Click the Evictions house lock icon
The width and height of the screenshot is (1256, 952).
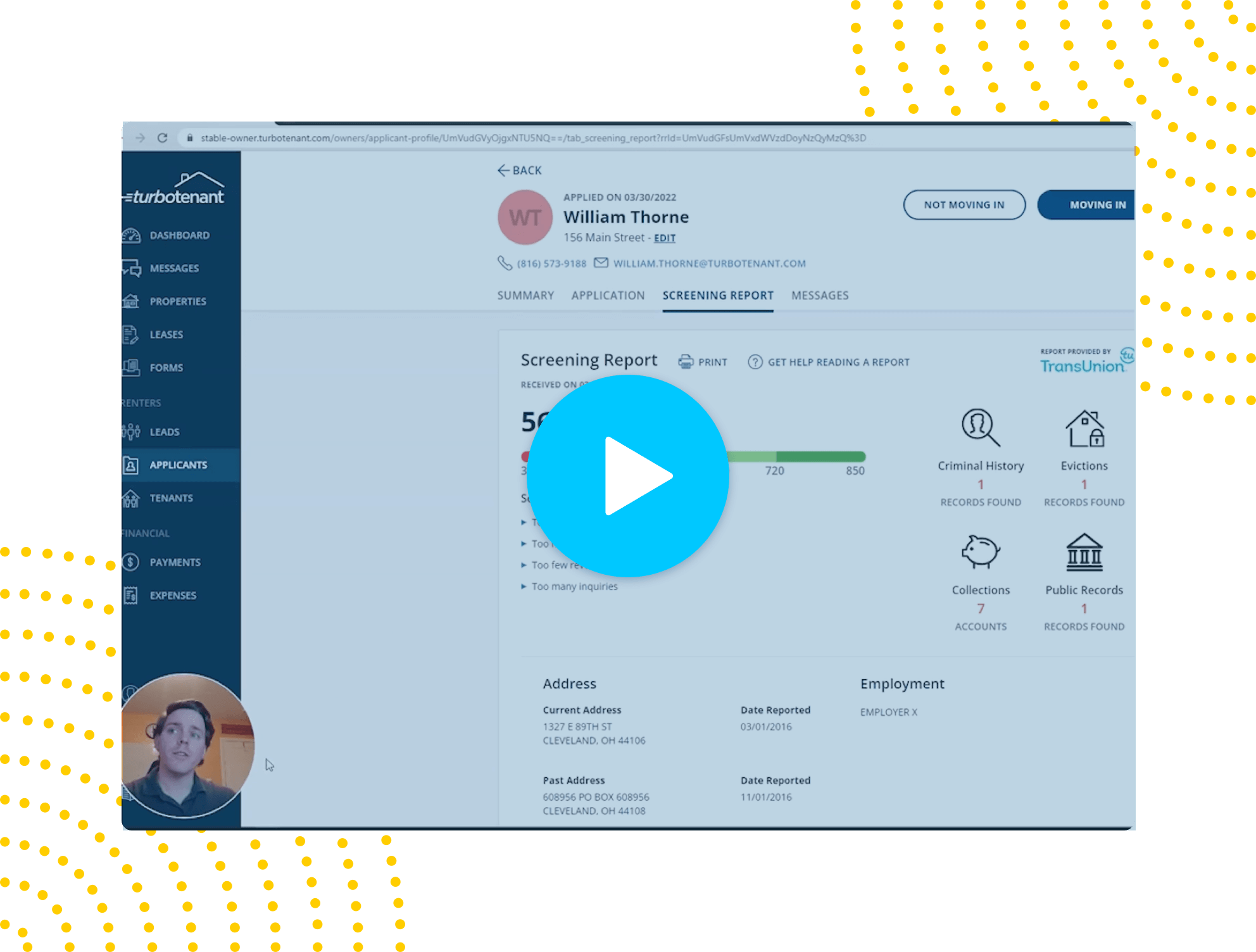click(x=1084, y=428)
